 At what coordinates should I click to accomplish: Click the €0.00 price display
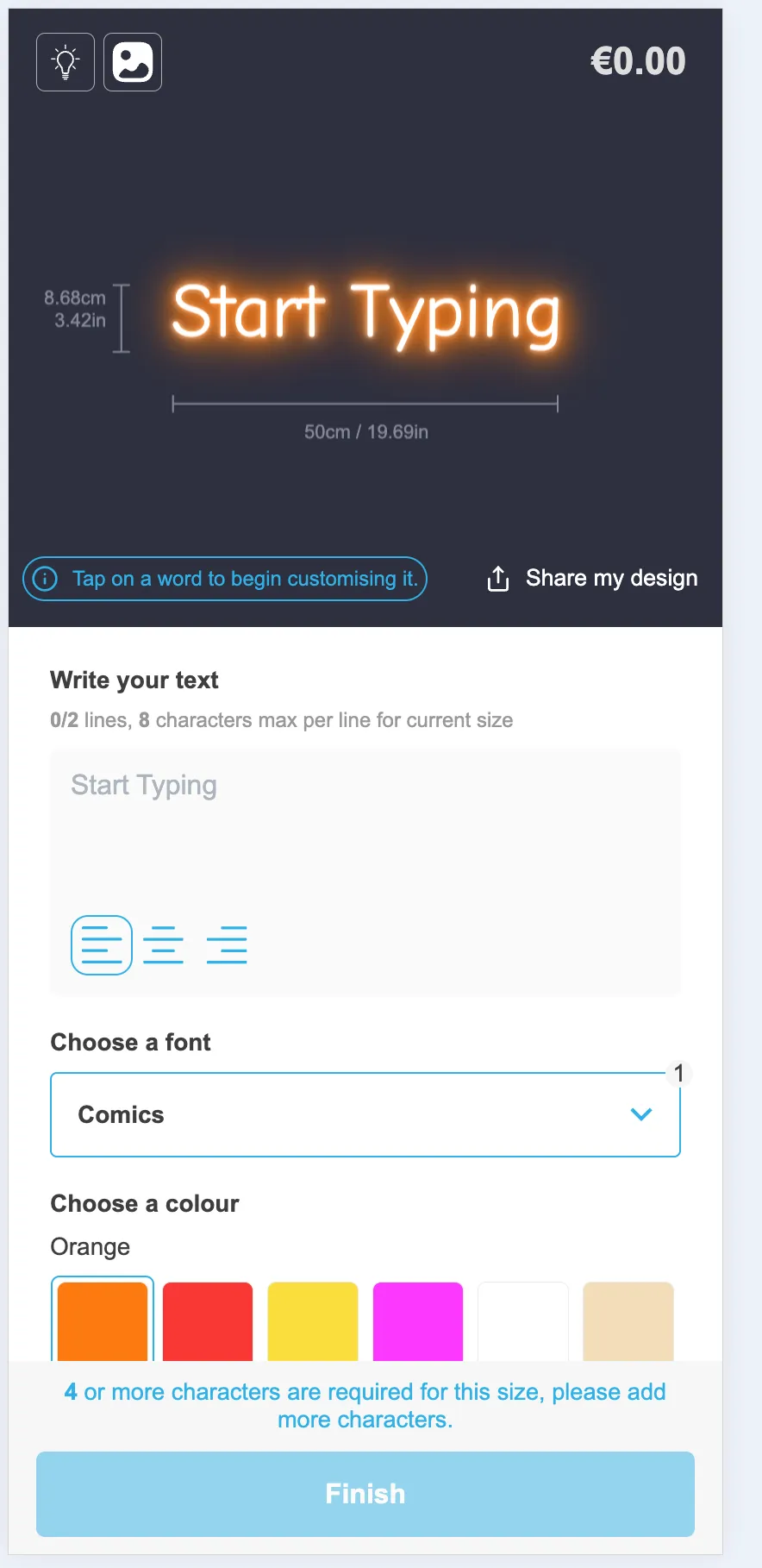[638, 61]
